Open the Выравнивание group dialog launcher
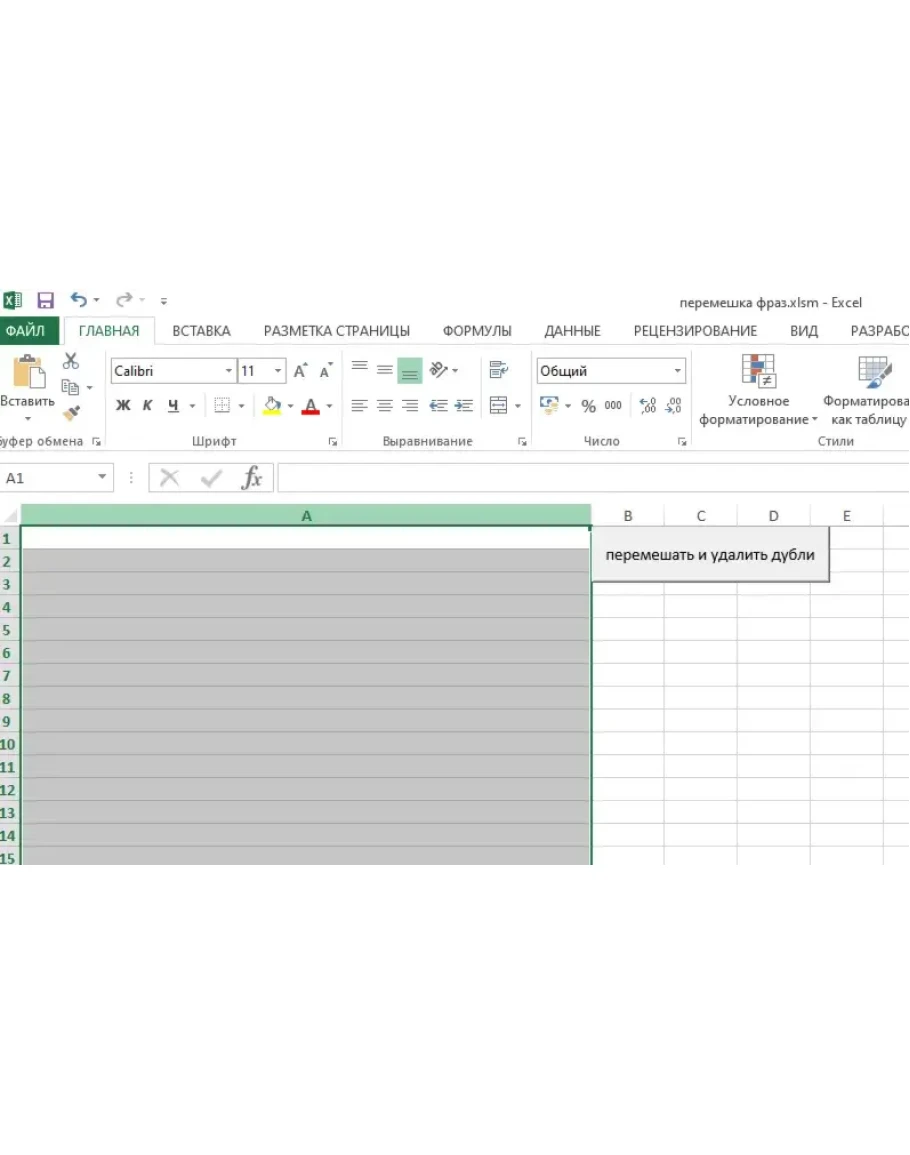Screen dimensions: 910x1155 (522, 441)
